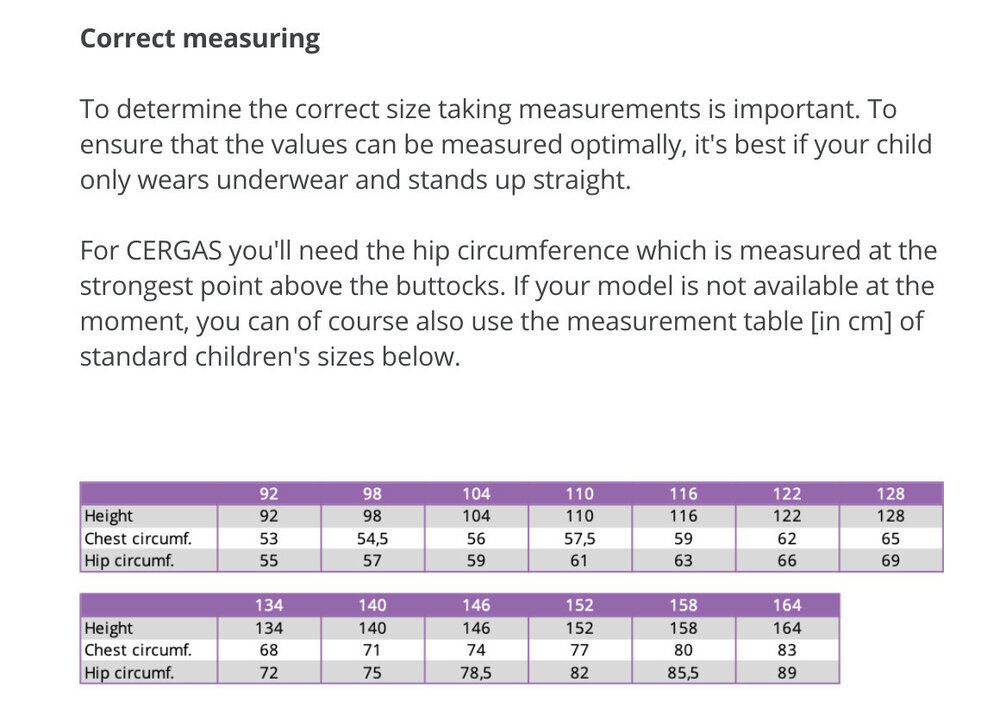Click the size 110 column header

pyautogui.click(x=579, y=494)
